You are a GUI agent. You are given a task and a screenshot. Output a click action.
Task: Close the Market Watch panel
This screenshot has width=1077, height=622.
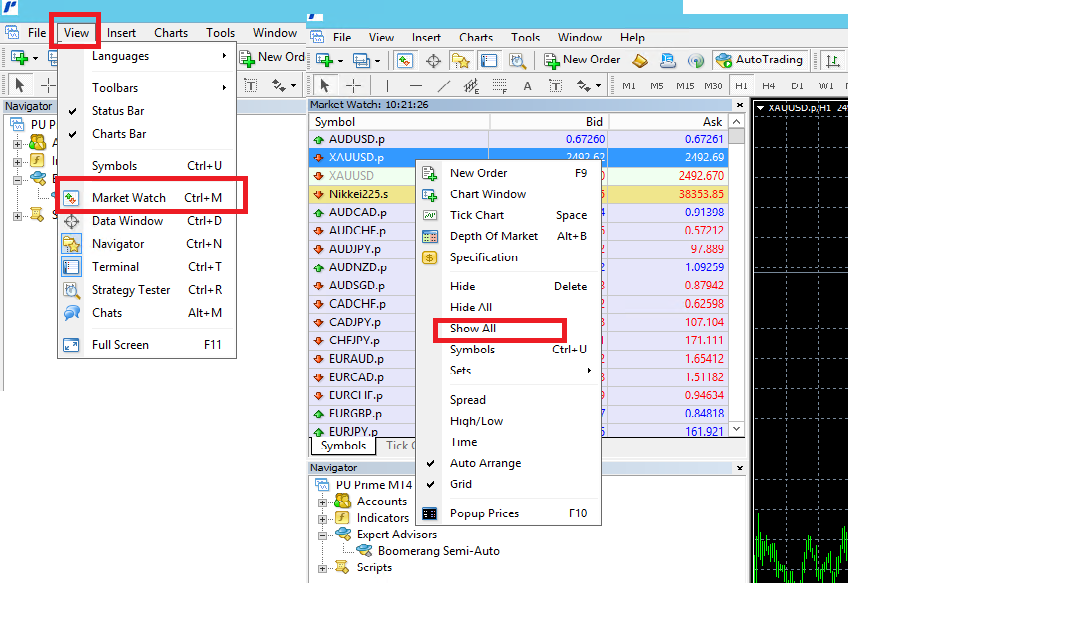(x=740, y=105)
